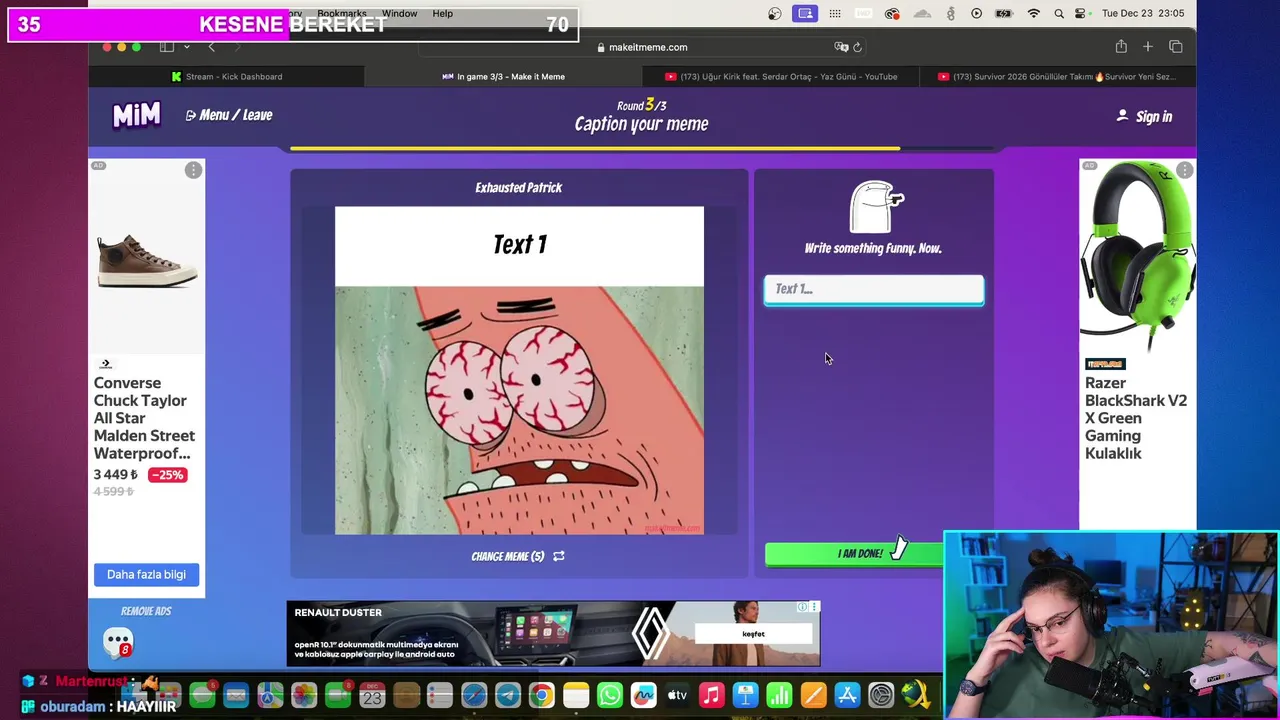
Task: Click the date and time
Action: click(x=1142, y=13)
